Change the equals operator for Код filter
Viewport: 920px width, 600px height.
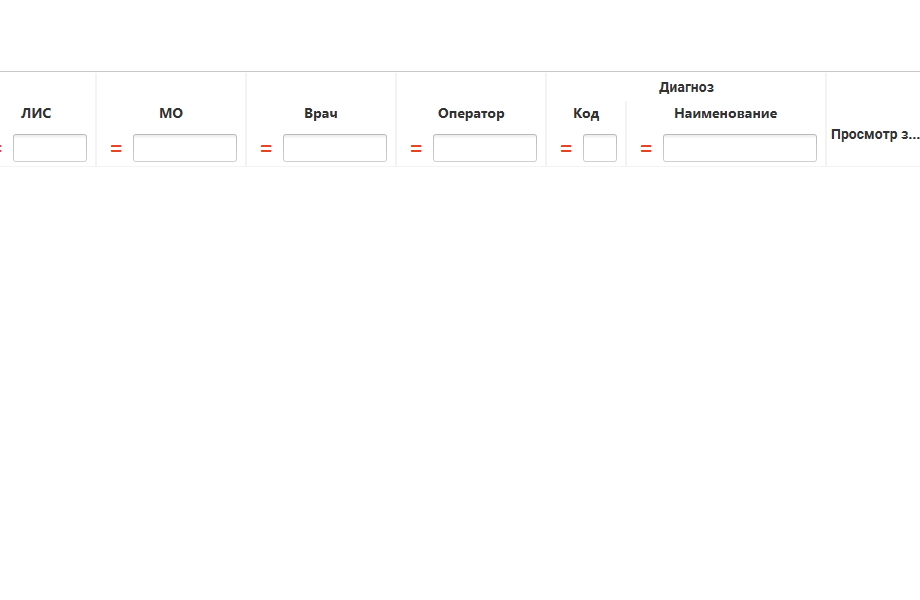[566, 148]
